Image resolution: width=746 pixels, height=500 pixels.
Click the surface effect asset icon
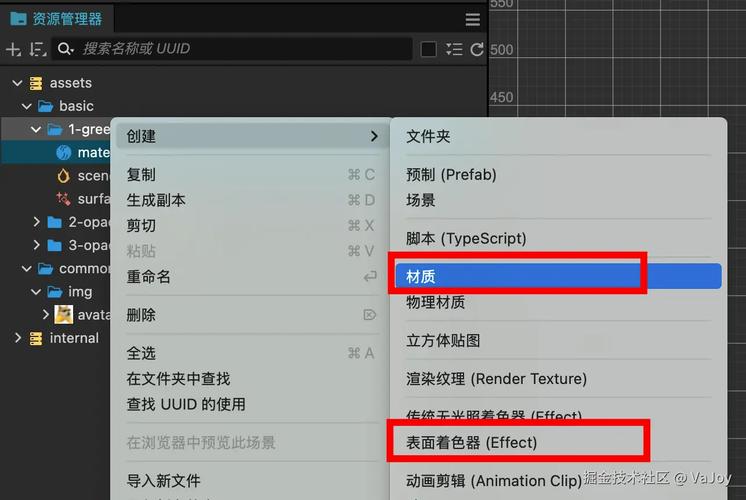coord(64,198)
